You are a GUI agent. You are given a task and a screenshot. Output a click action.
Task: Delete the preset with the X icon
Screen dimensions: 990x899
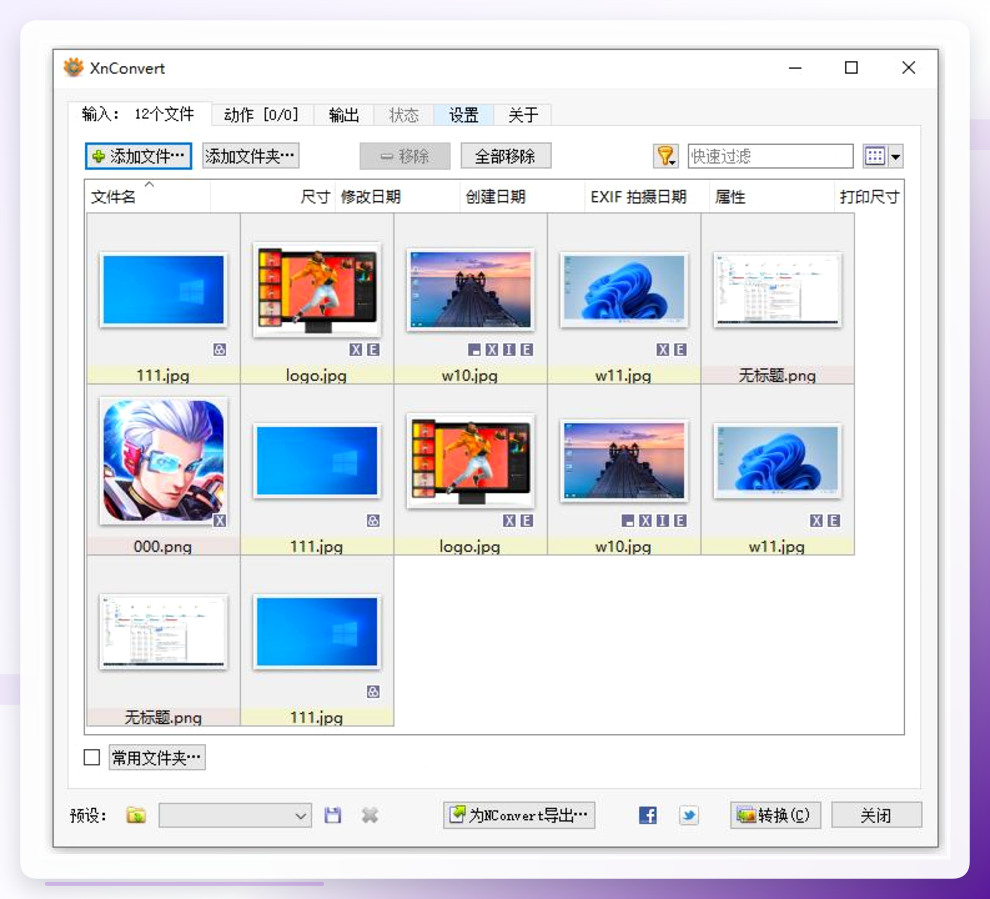coord(370,815)
